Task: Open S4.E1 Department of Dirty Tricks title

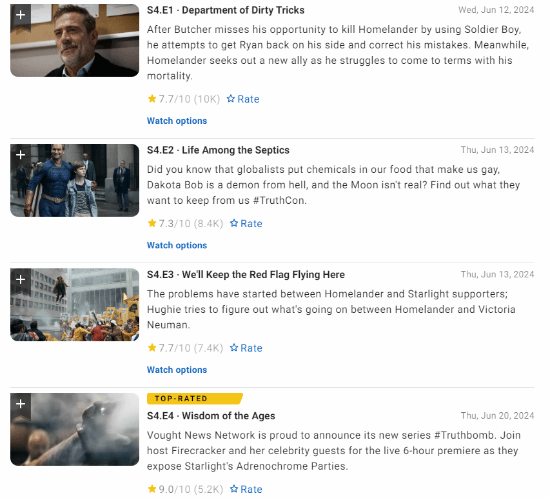Action: click(226, 10)
